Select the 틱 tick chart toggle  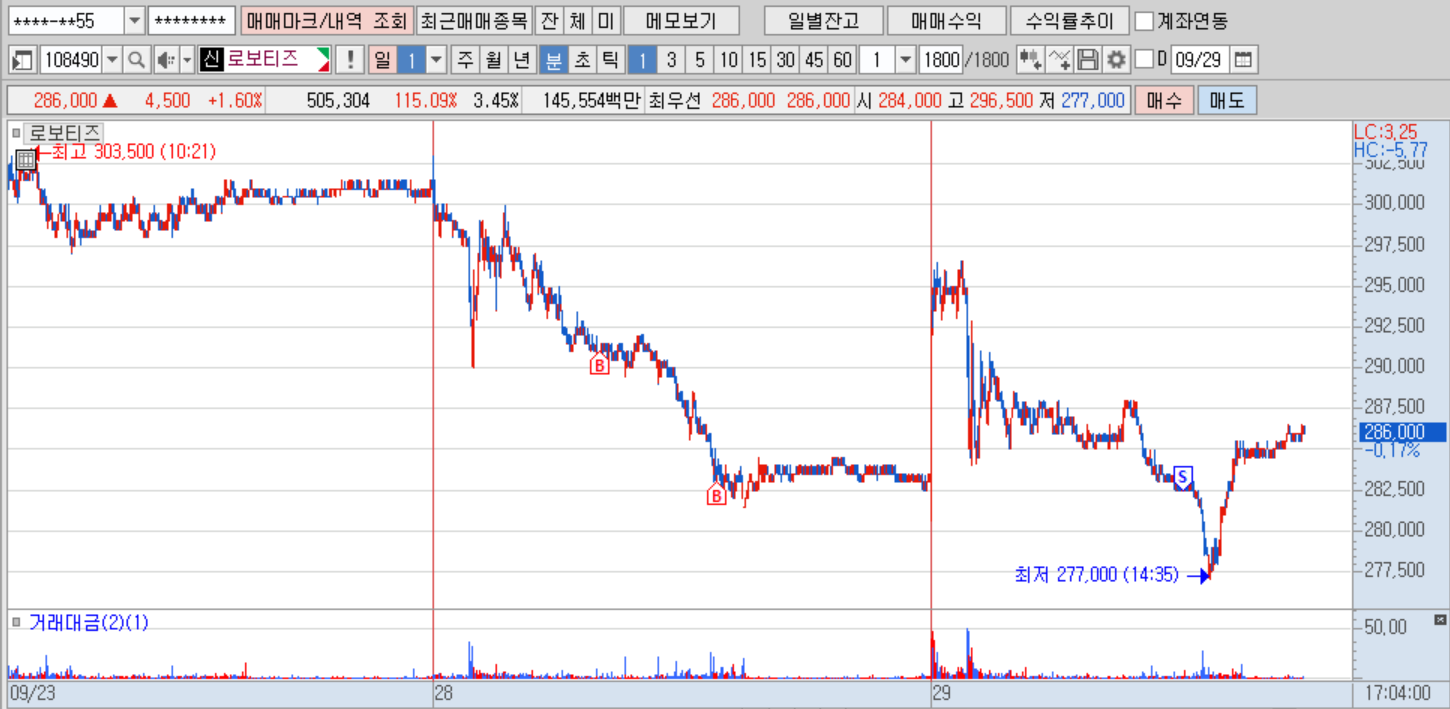click(609, 60)
